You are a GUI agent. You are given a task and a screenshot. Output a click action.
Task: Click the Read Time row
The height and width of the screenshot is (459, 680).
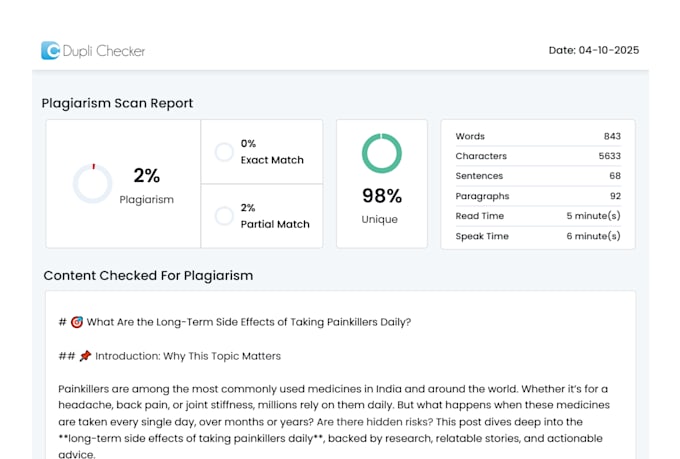(x=538, y=216)
